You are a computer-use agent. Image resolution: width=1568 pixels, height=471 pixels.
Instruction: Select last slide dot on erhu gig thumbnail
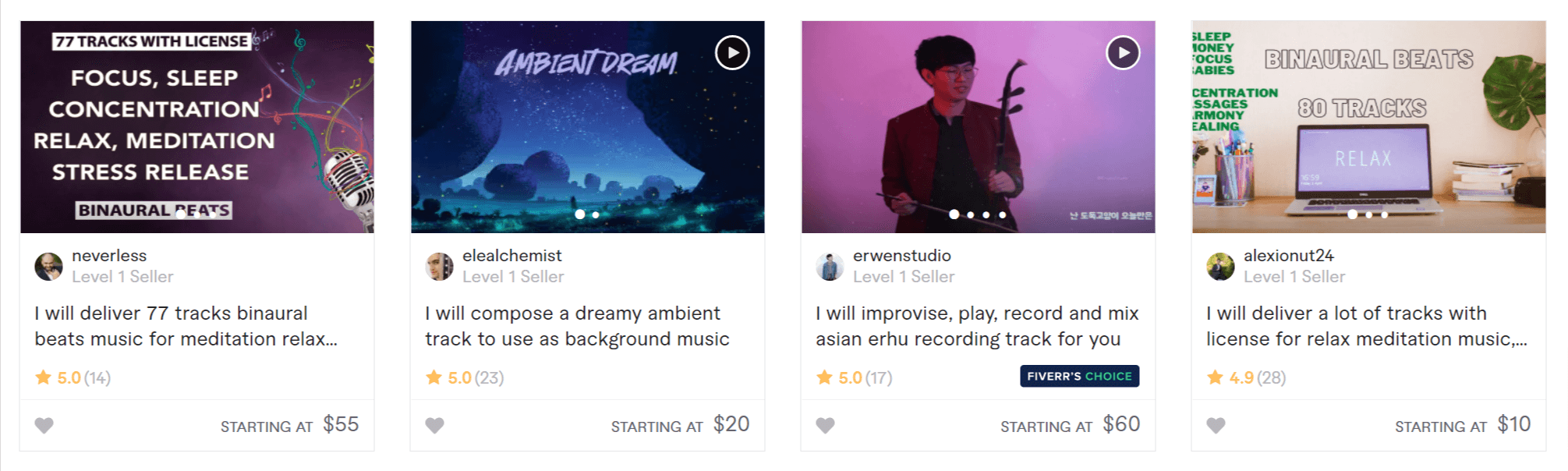coord(1003,214)
